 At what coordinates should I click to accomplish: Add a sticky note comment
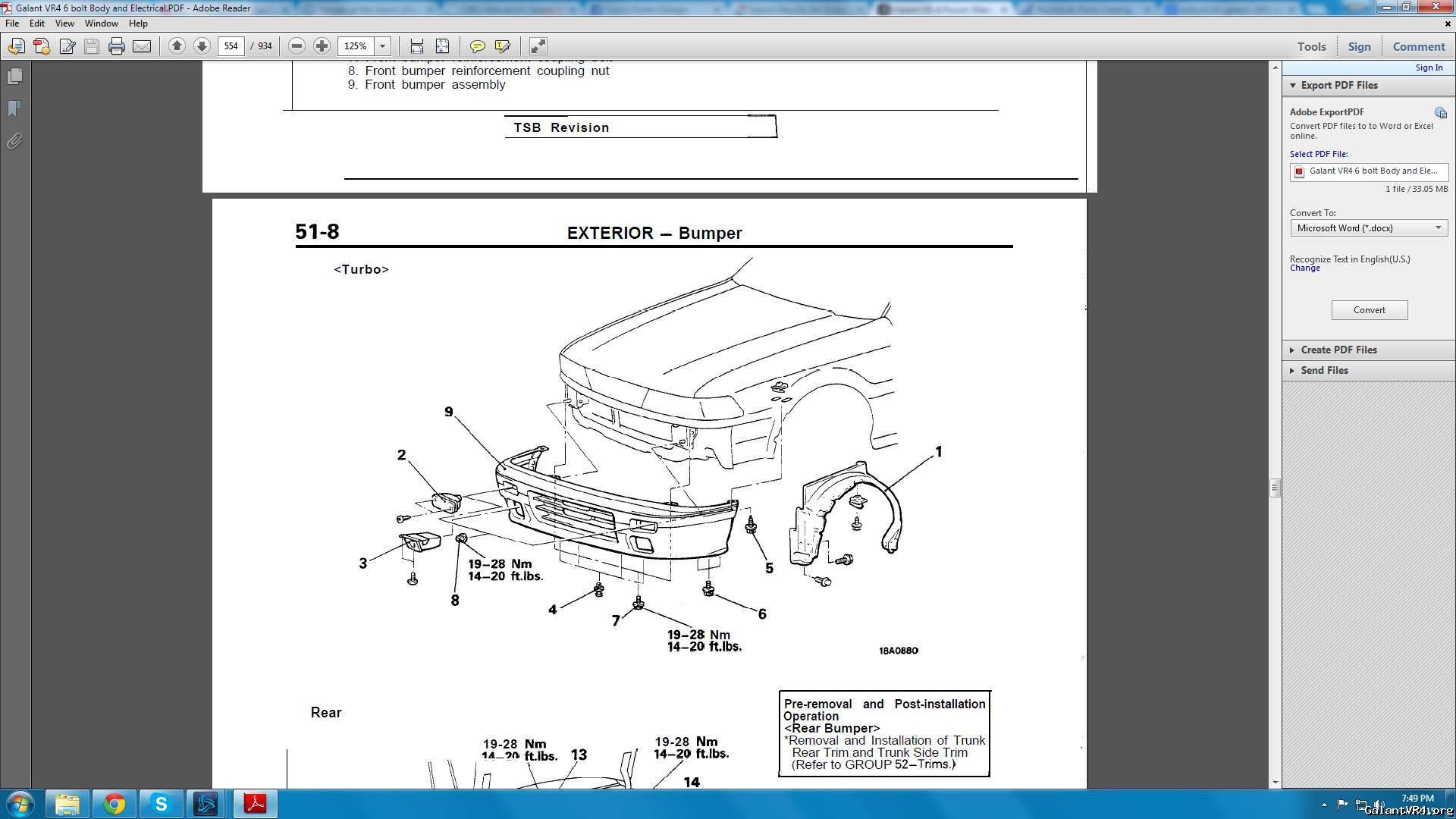477,46
